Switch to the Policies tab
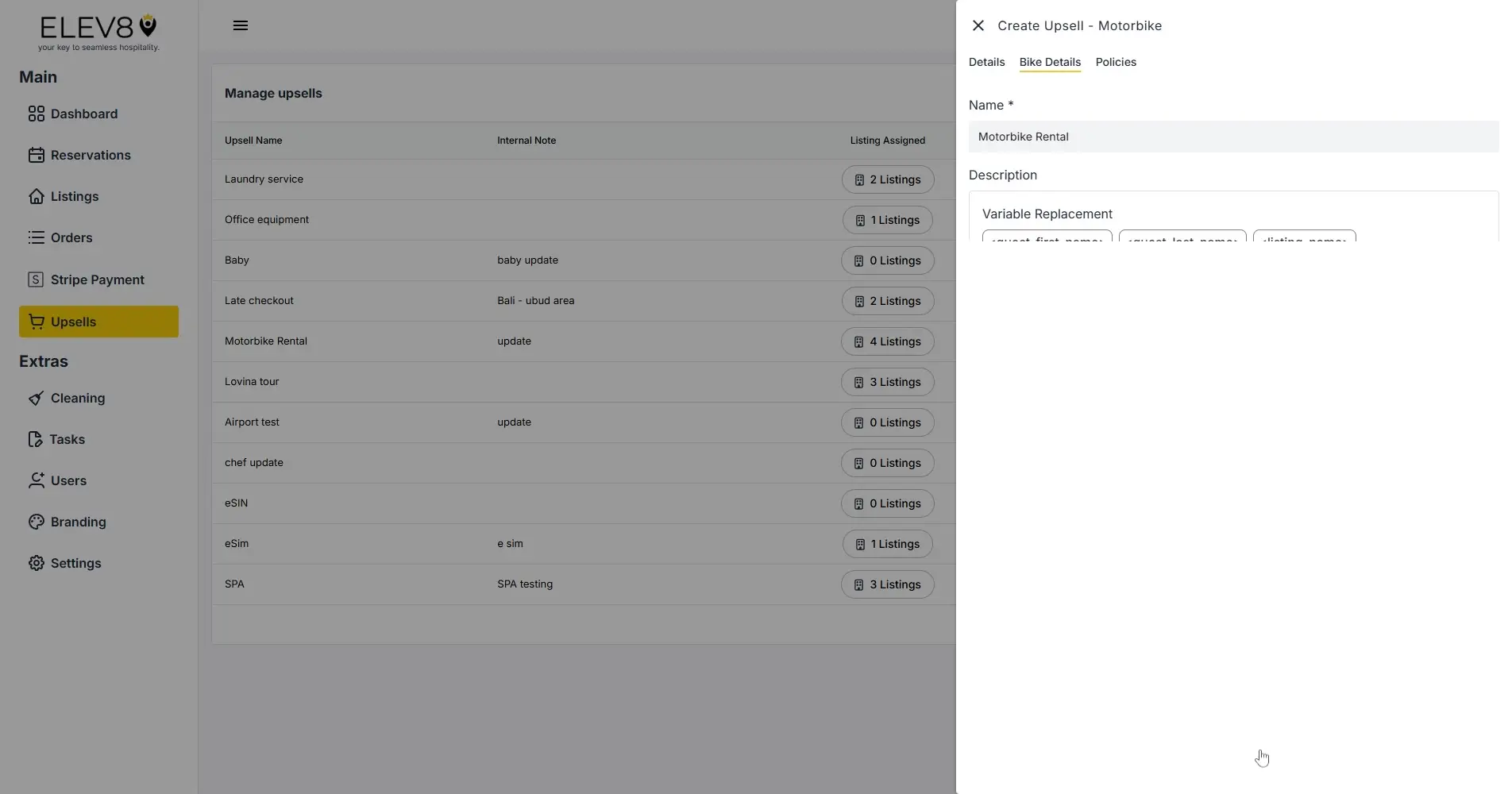Image resolution: width=1512 pixels, height=794 pixels. (1116, 62)
